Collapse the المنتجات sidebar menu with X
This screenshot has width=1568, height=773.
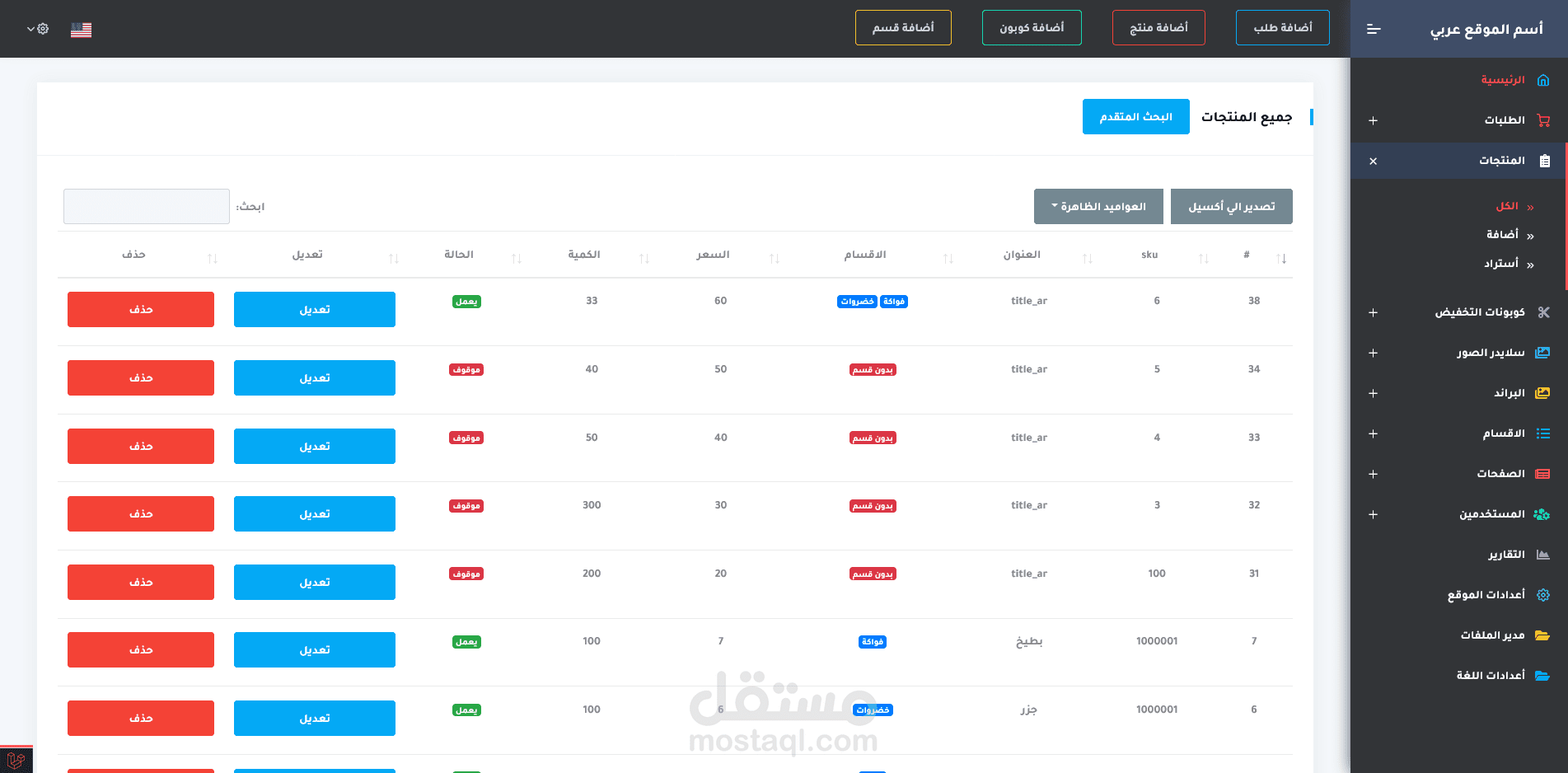(x=1373, y=162)
